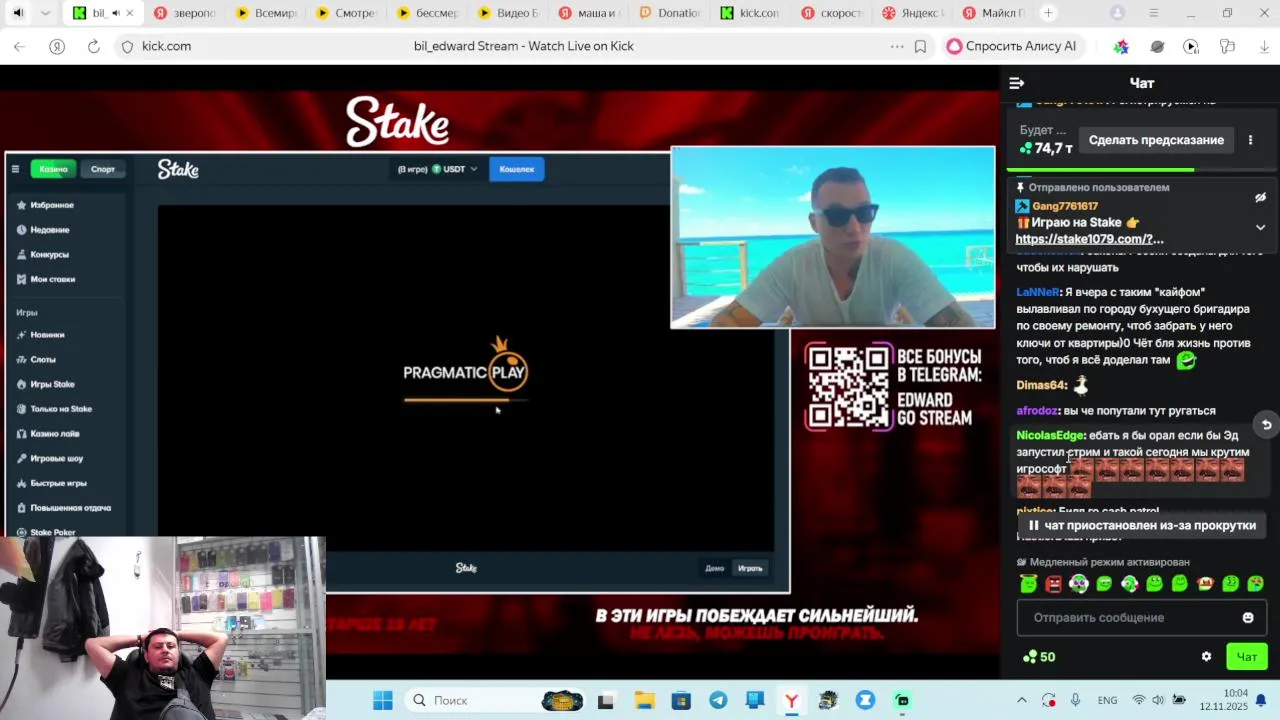Open Telegram from the taskbar
Image resolution: width=1280 pixels, height=720 pixels.
(x=718, y=701)
